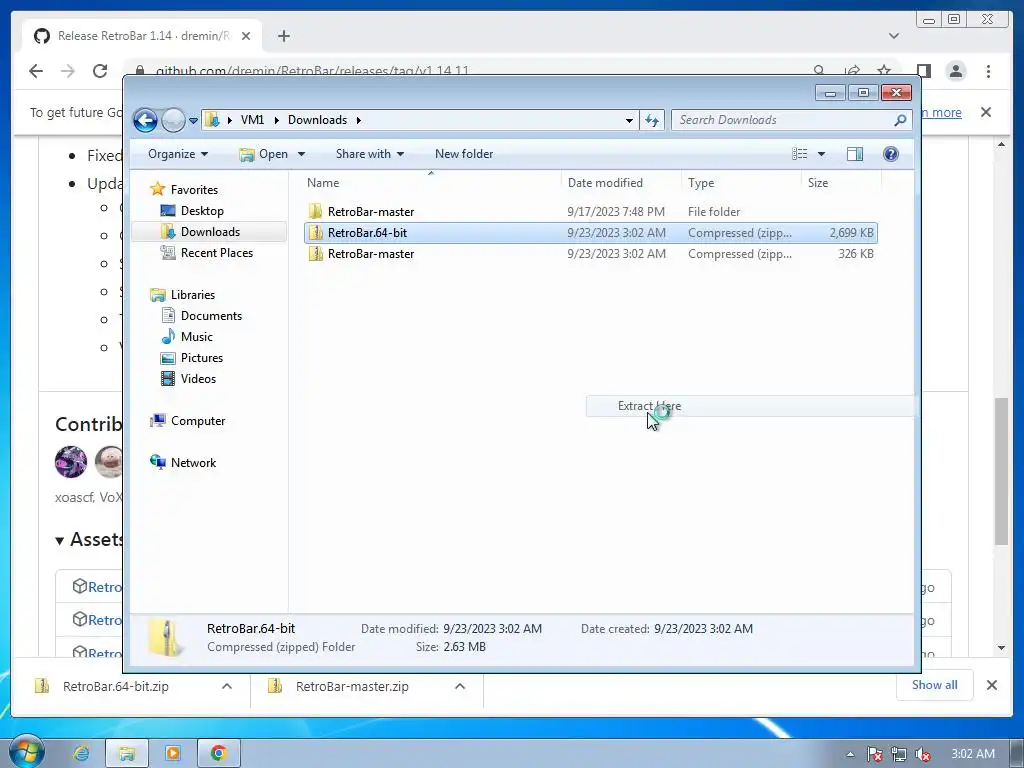
Task: Bookmark this page with star icon
Action: tap(884, 71)
